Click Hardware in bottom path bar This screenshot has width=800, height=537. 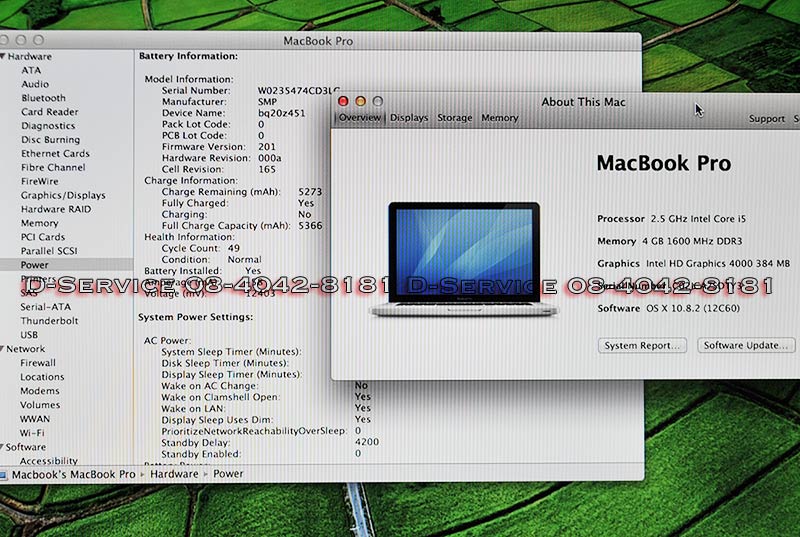(174, 474)
